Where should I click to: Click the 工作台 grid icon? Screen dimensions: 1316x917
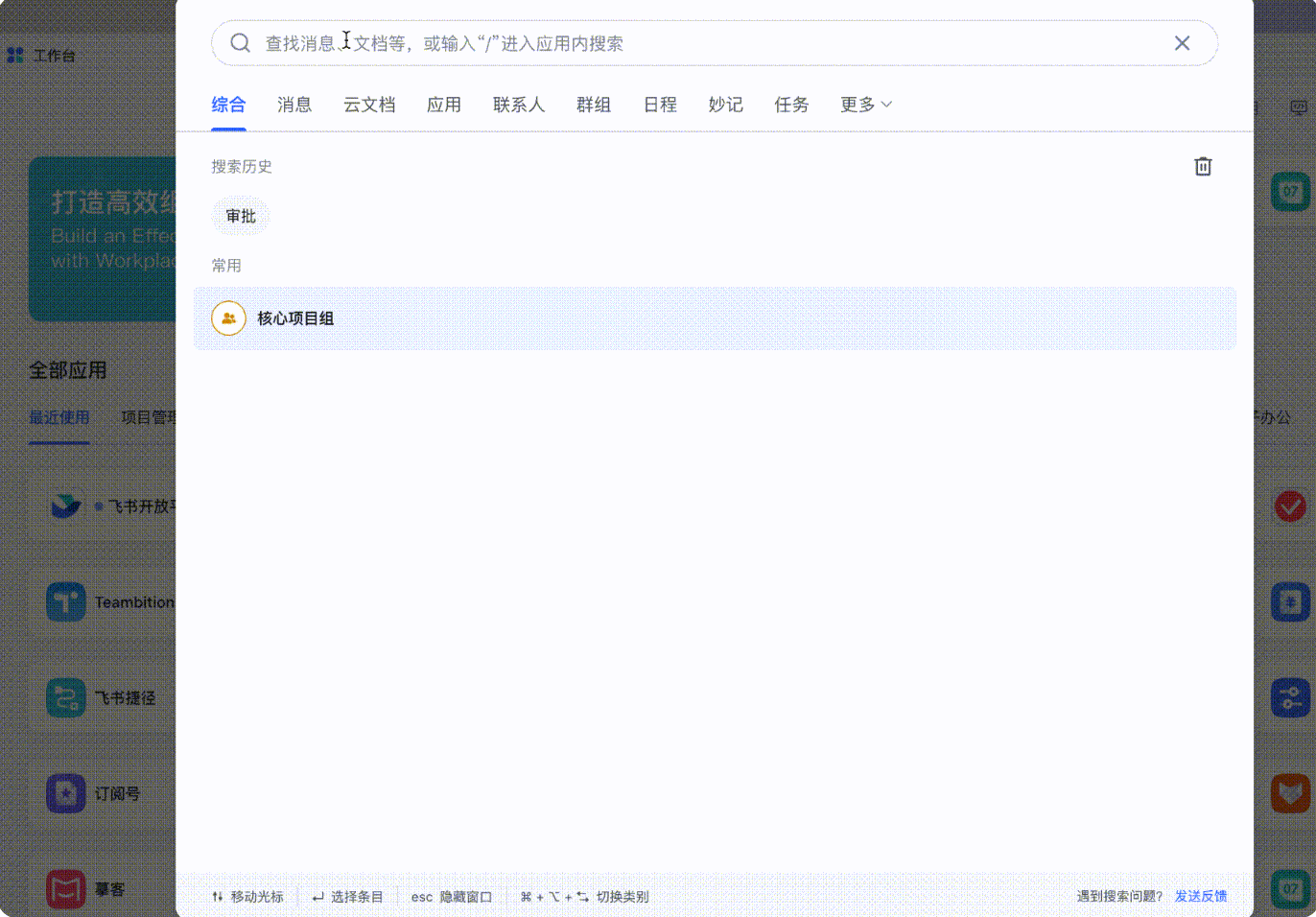(x=15, y=55)
